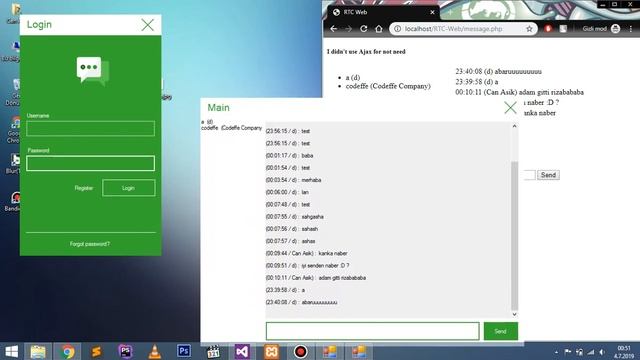
Task: Click web message '23:40:08 (d) abaruuuuuuuuu'
Action: pyautogui.click(x=498, y=71)
